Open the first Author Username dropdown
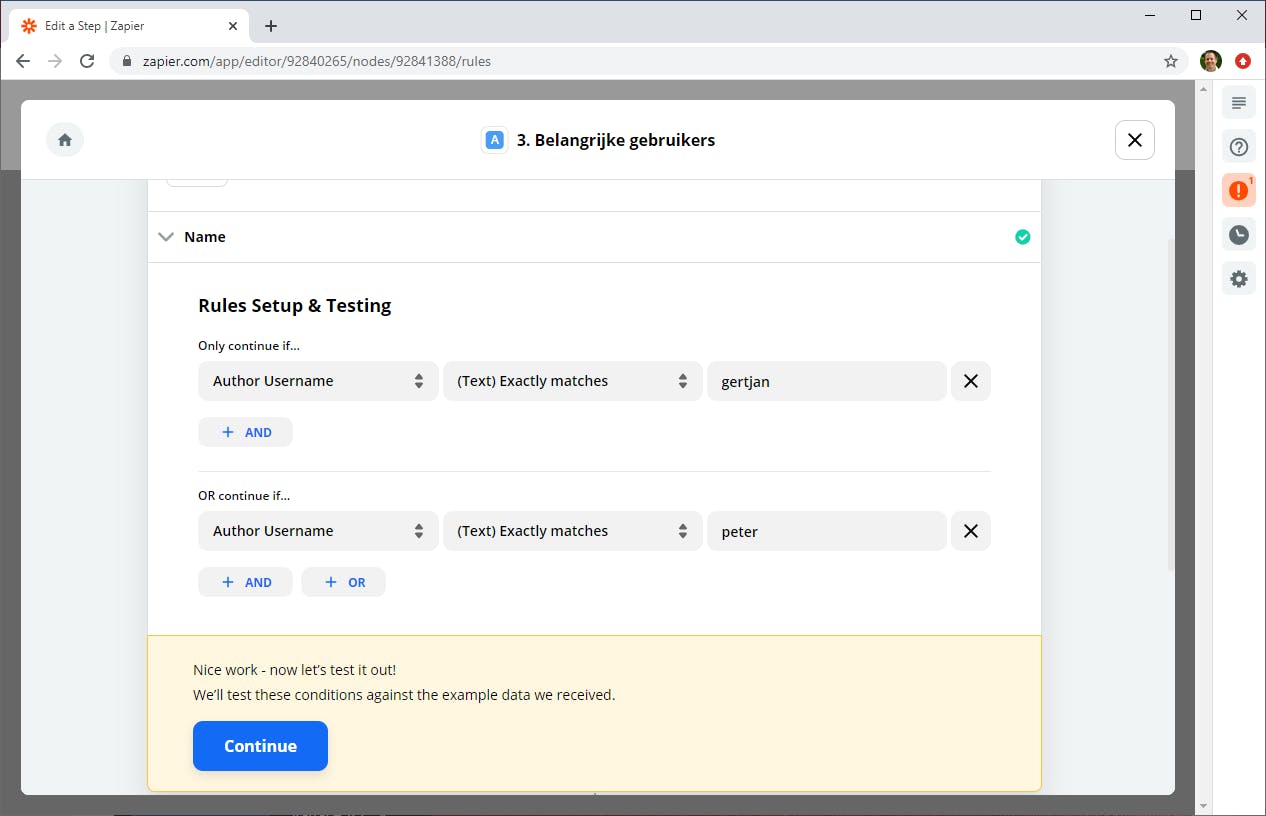 point(318,381)
